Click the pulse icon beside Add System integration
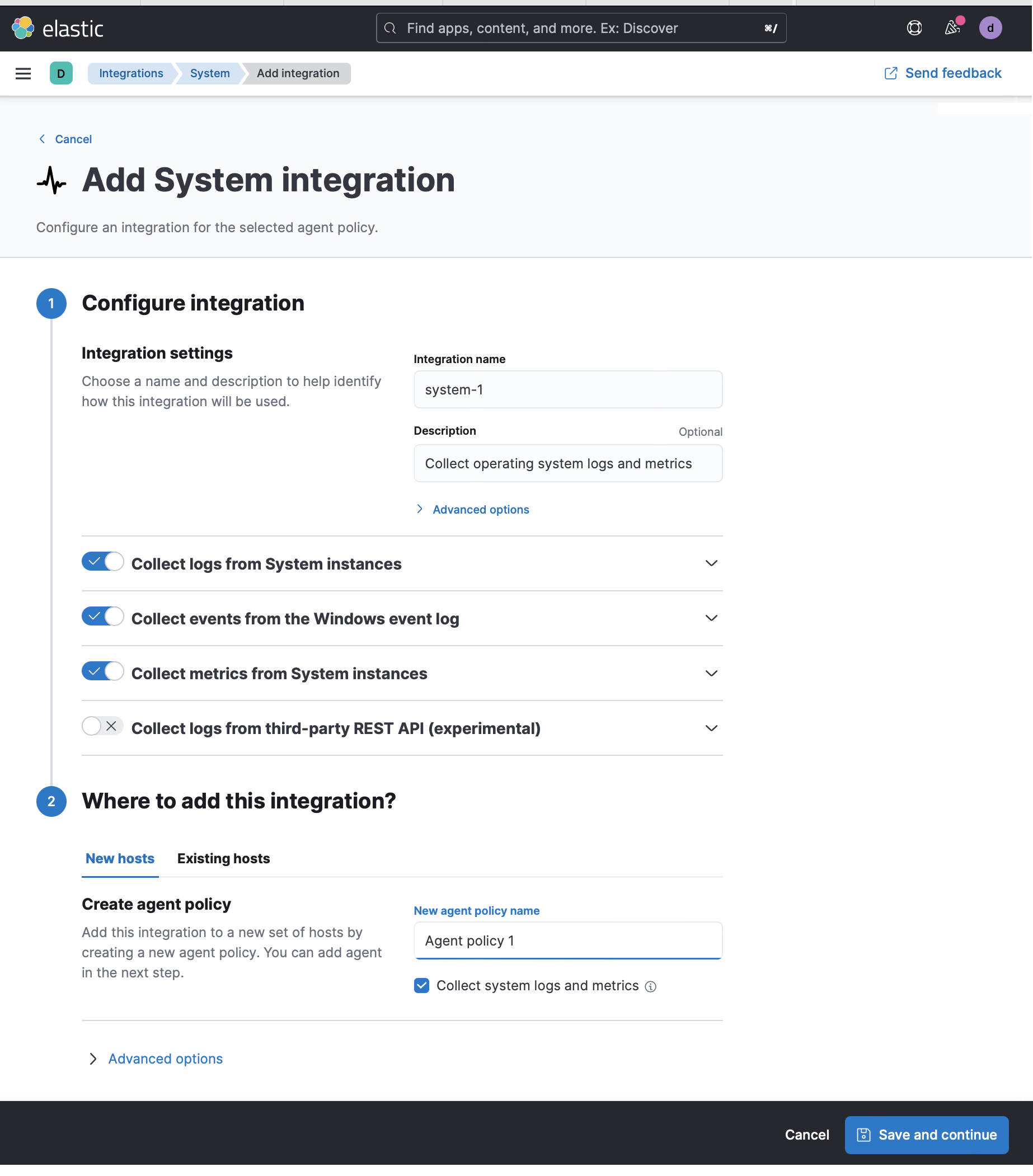Viewport: 1033px width, 1176px height. (x=52, y=180)
